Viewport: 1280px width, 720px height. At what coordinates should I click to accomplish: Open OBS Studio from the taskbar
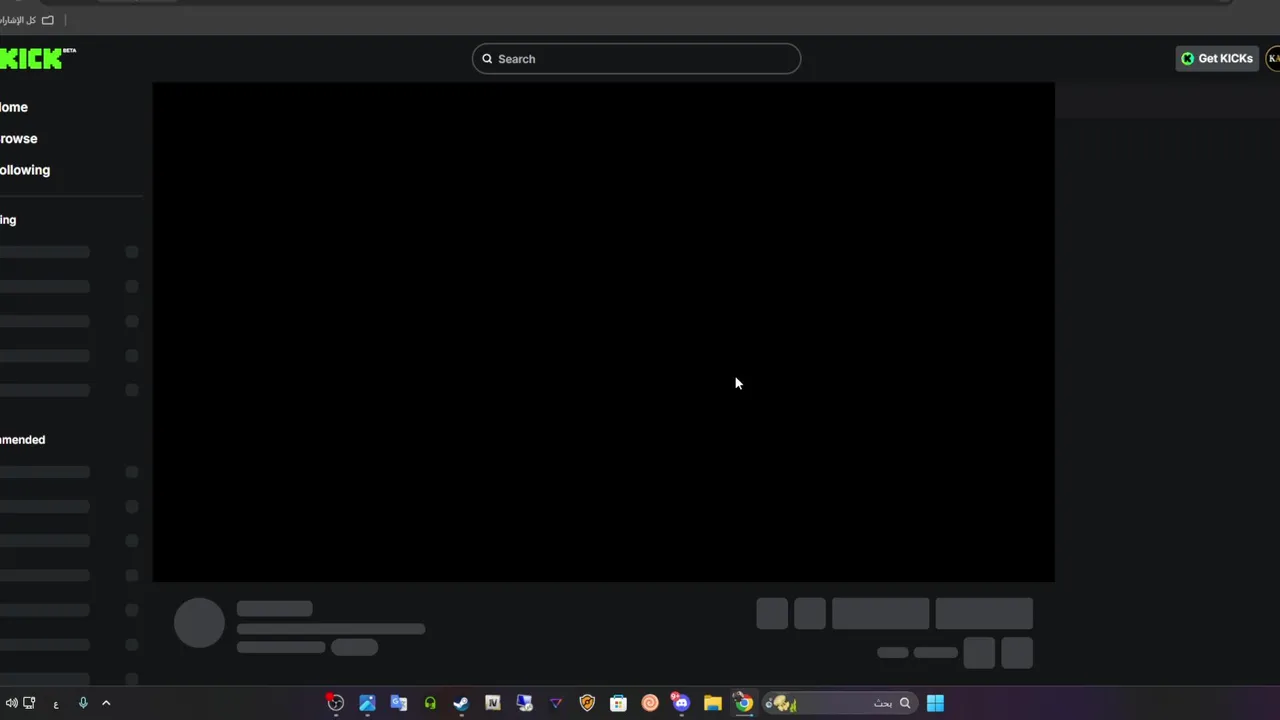pos(335,703)
